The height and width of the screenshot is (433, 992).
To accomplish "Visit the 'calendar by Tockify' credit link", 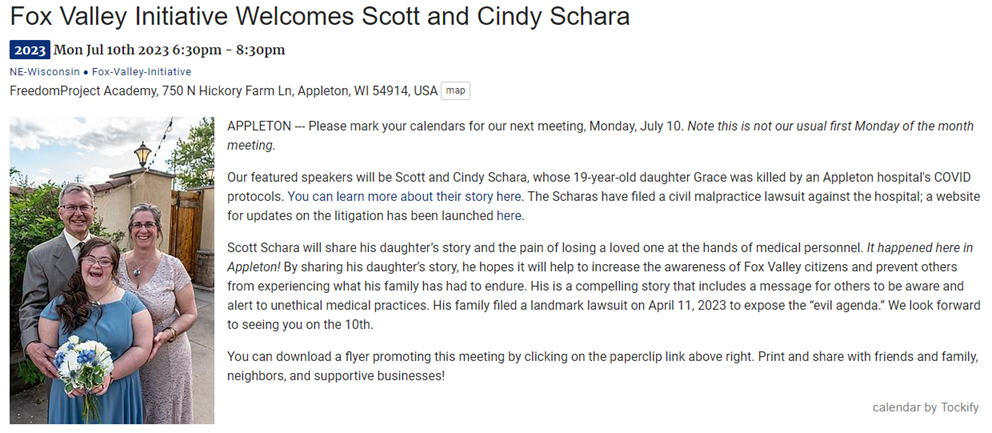I will coord(925,407).
